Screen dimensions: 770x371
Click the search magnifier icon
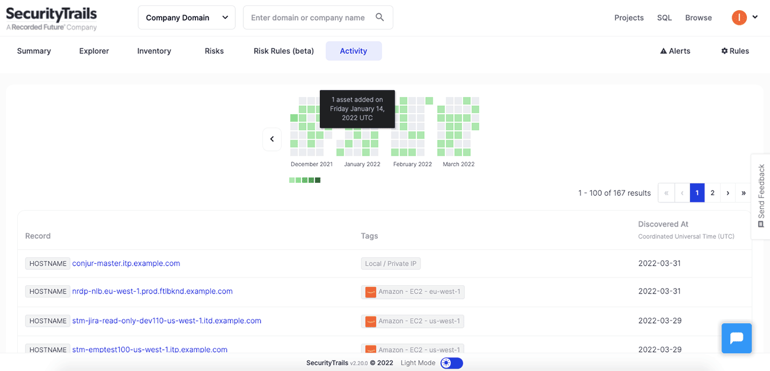click(x=380, y=17)
